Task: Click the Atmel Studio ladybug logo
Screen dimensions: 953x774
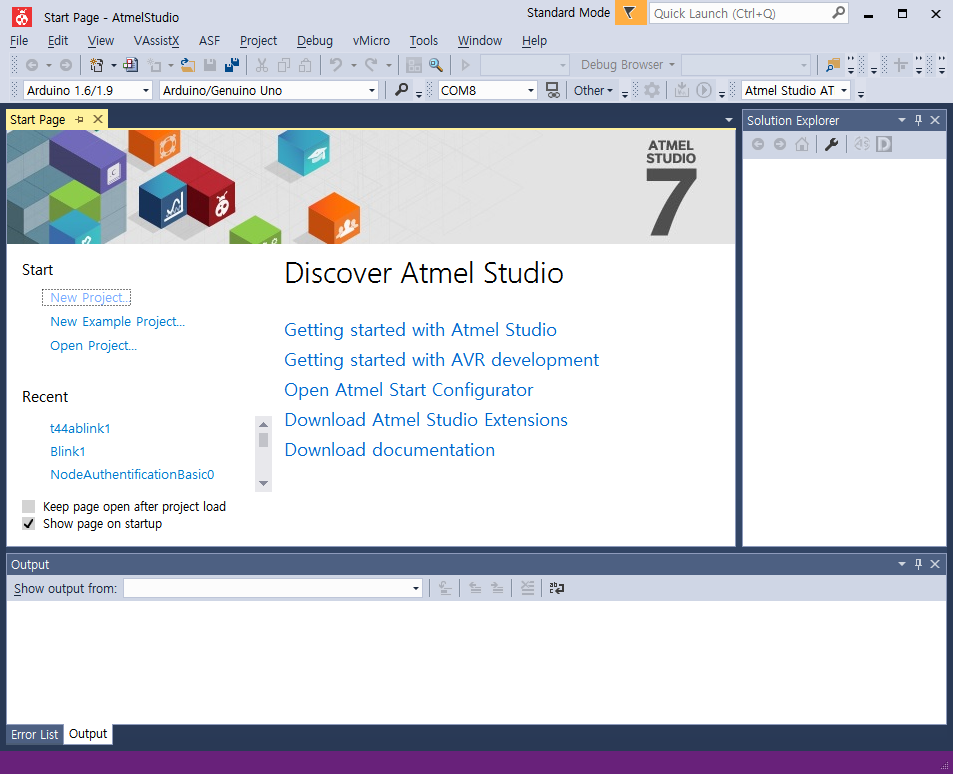Action: coord(22,16)
